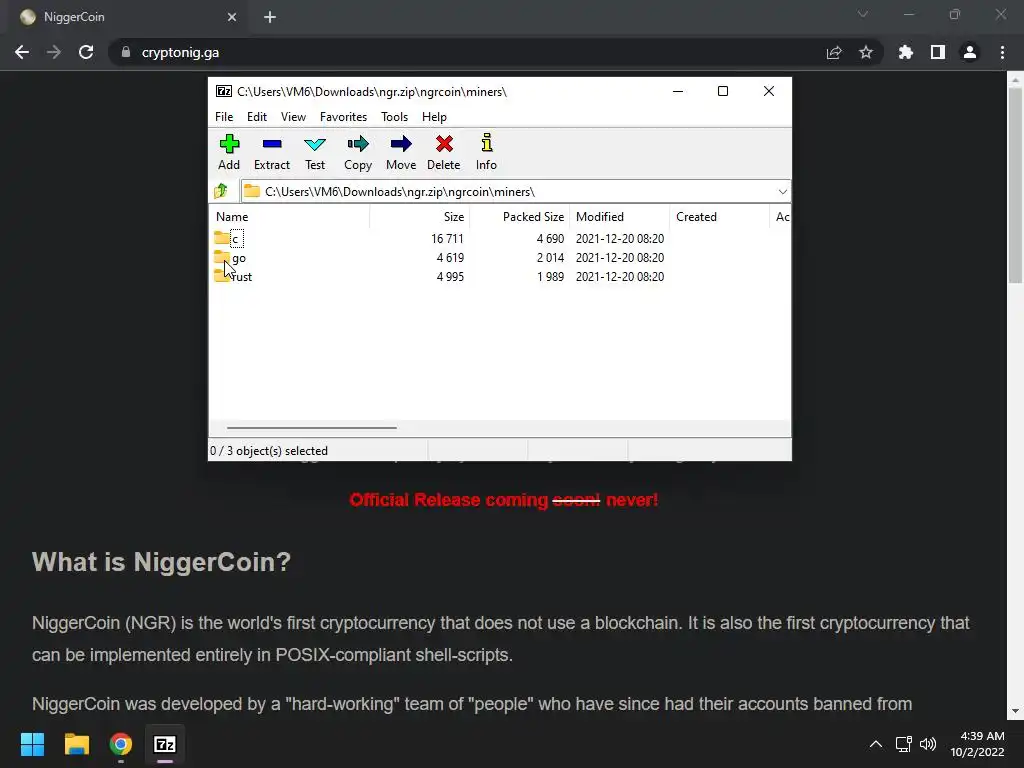Click the taskbar clock and date
This screenshot has width=1024, height=768.
[977, 744]
